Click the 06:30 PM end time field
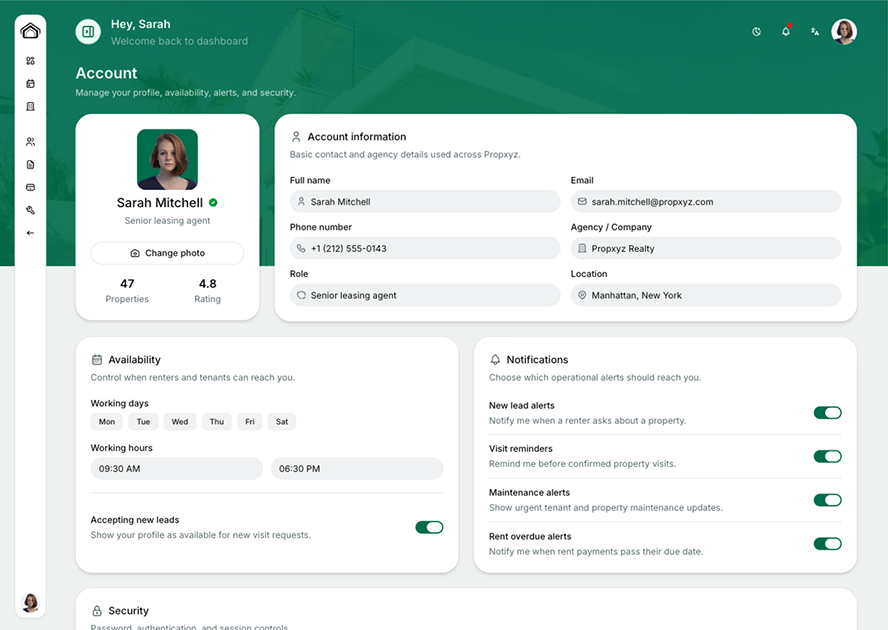Screen dimensions: 888x630 [x=357, y=469]
